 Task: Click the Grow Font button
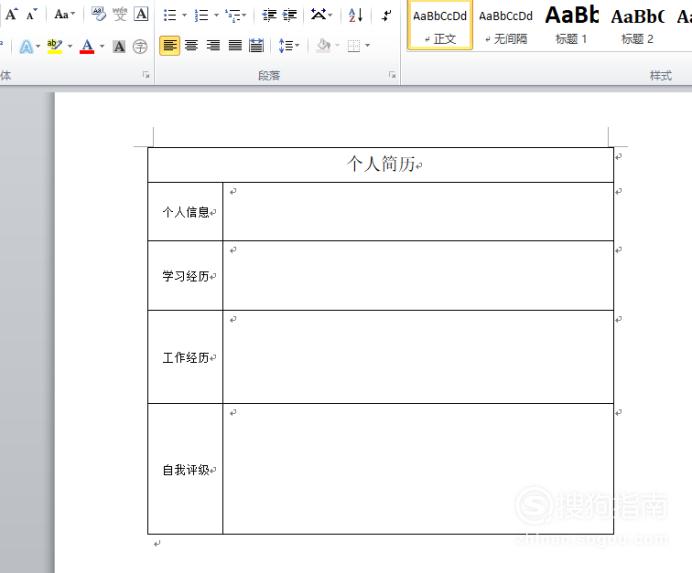(x=11, y=15)
